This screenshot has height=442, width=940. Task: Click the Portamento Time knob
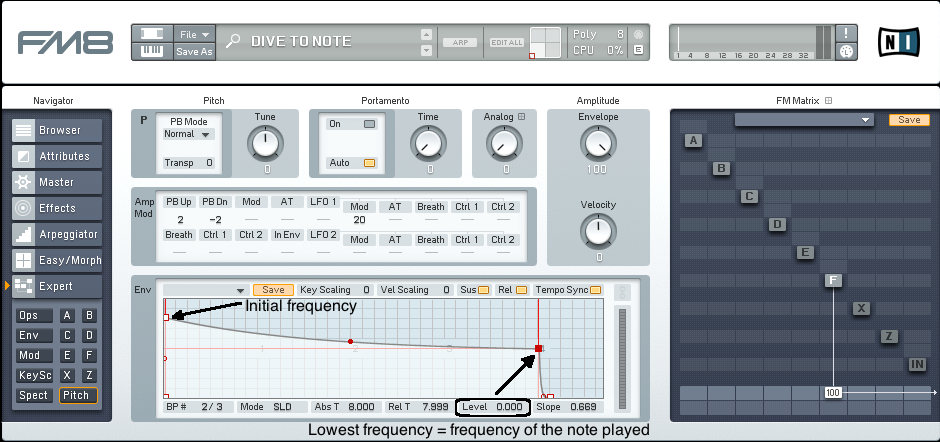(428, 144)
